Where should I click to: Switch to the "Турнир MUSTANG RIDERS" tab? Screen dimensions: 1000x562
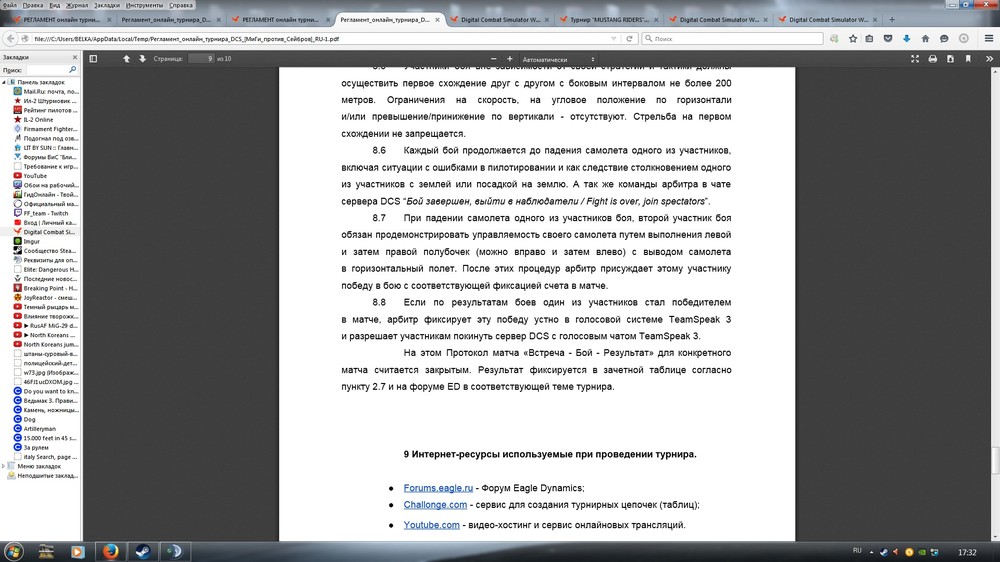pyautogui.click(x=608, y=20)
